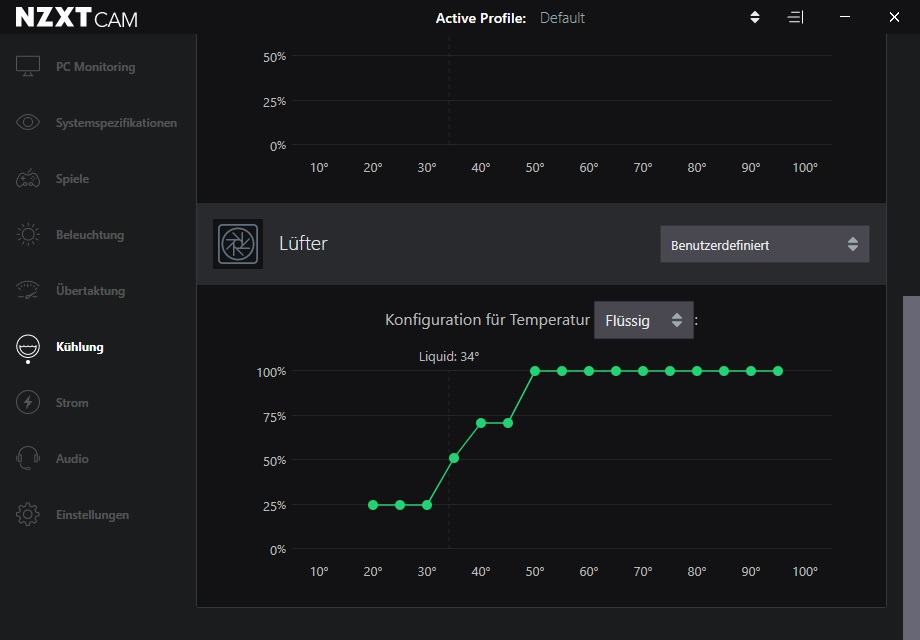Select the fan curve point at 40°
The height and width of the screenshot is (640, 920).
(481, 423)
